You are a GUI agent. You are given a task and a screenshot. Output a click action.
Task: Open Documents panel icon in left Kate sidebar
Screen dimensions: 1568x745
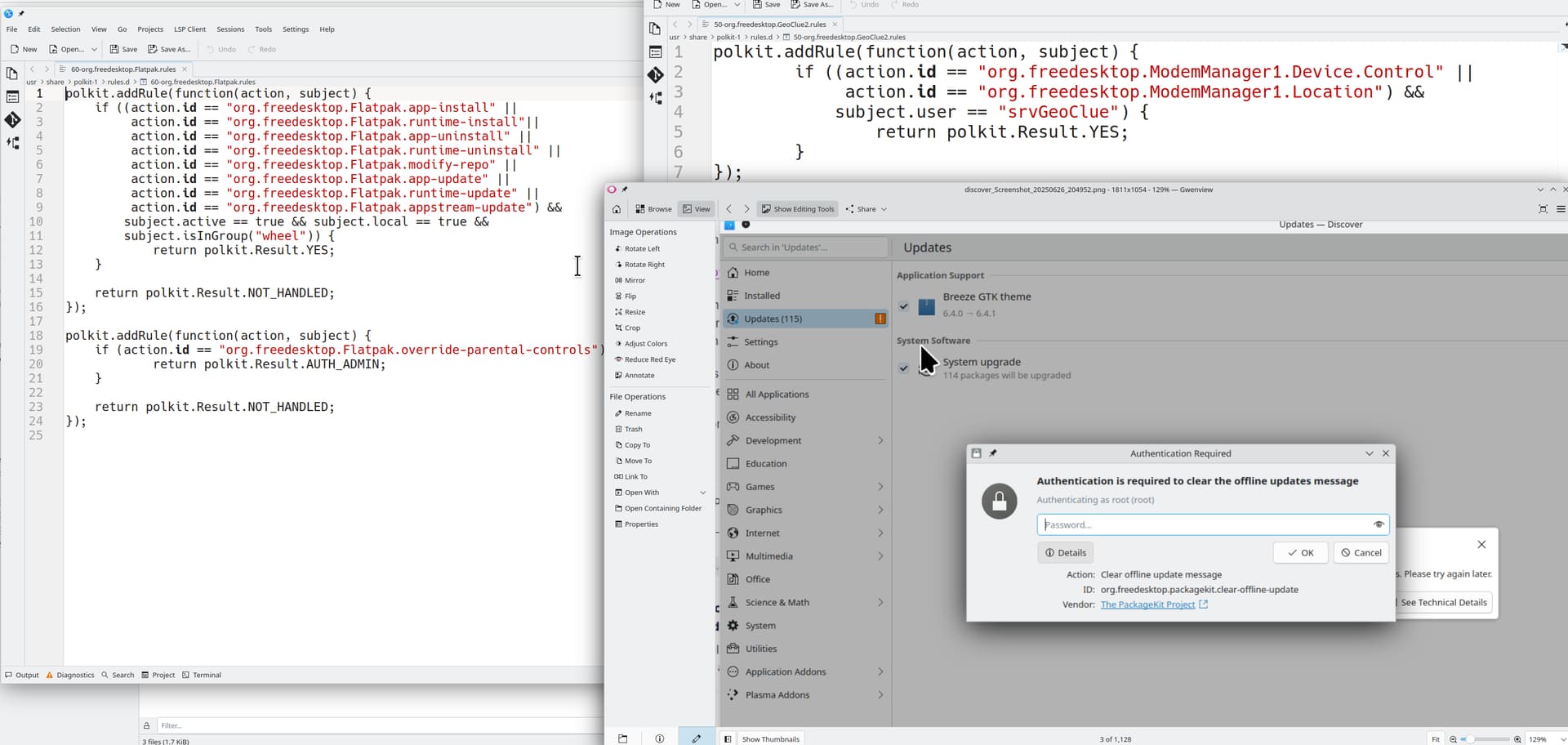pos(12,74)
